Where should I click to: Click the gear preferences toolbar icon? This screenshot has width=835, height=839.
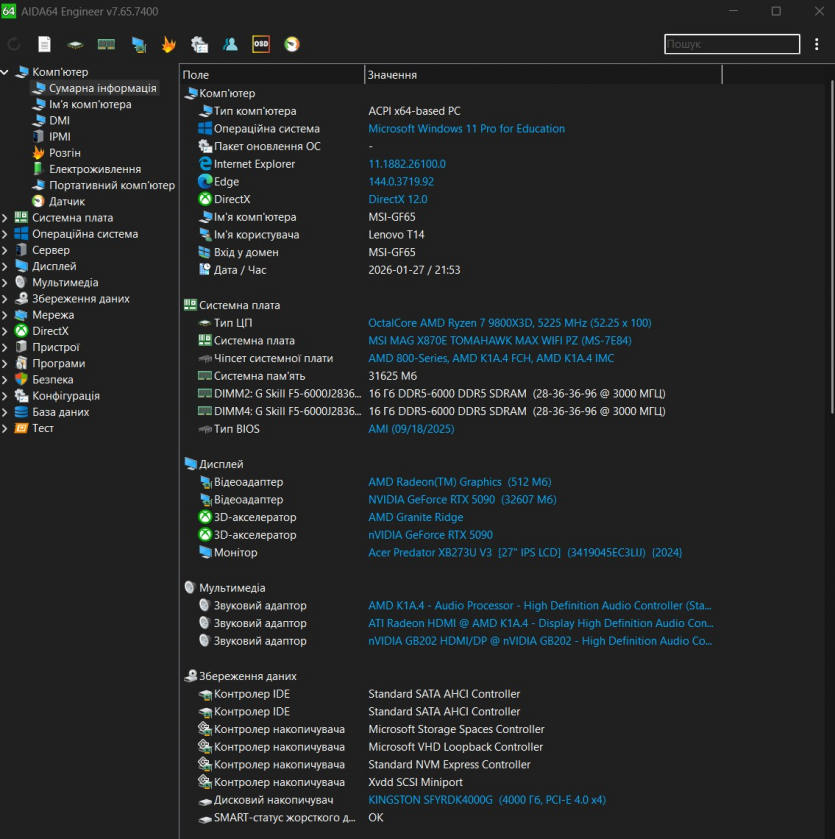click(x=200, y=44)
